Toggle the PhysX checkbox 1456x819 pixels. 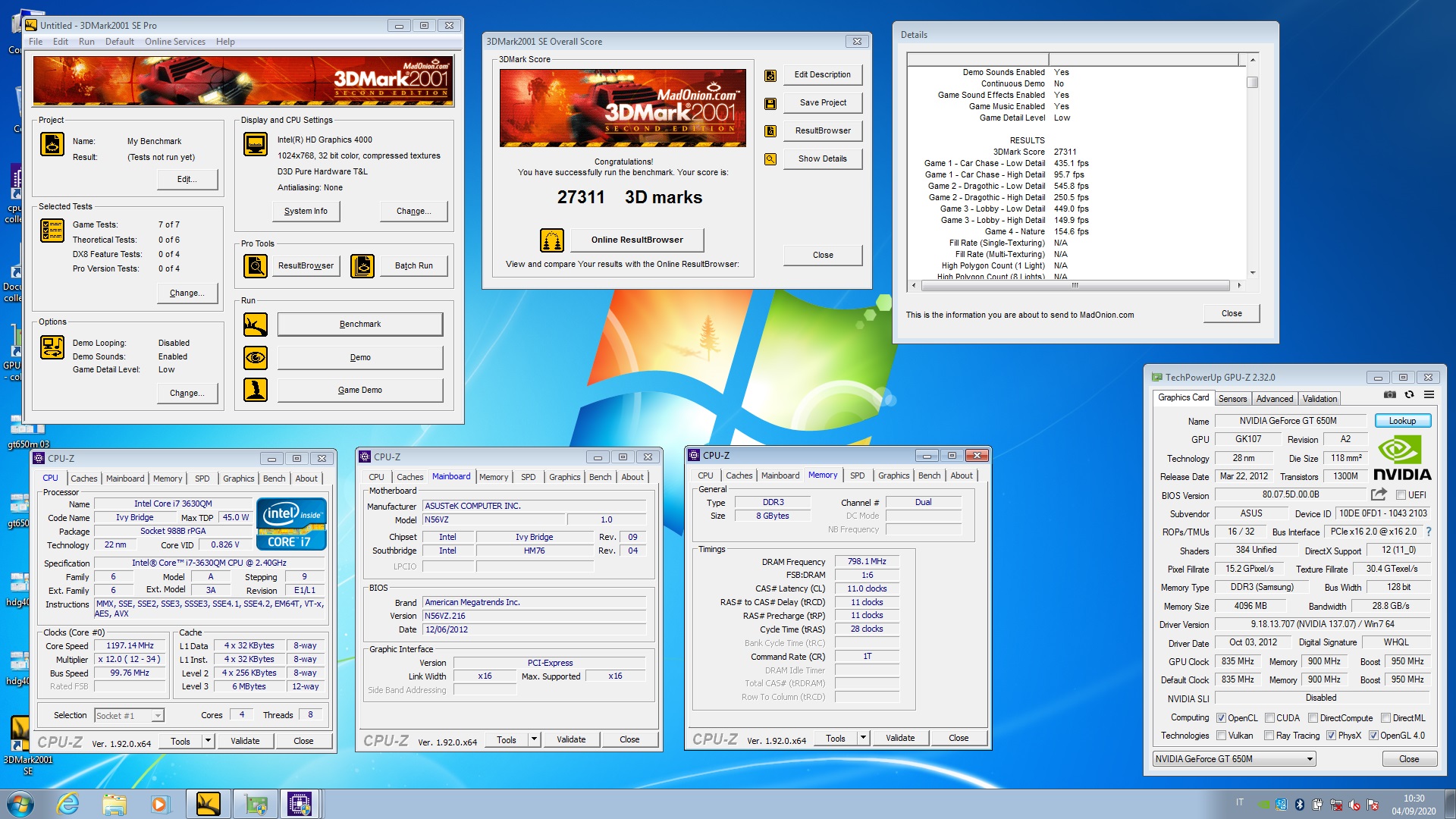click(x=1331, y=736)
